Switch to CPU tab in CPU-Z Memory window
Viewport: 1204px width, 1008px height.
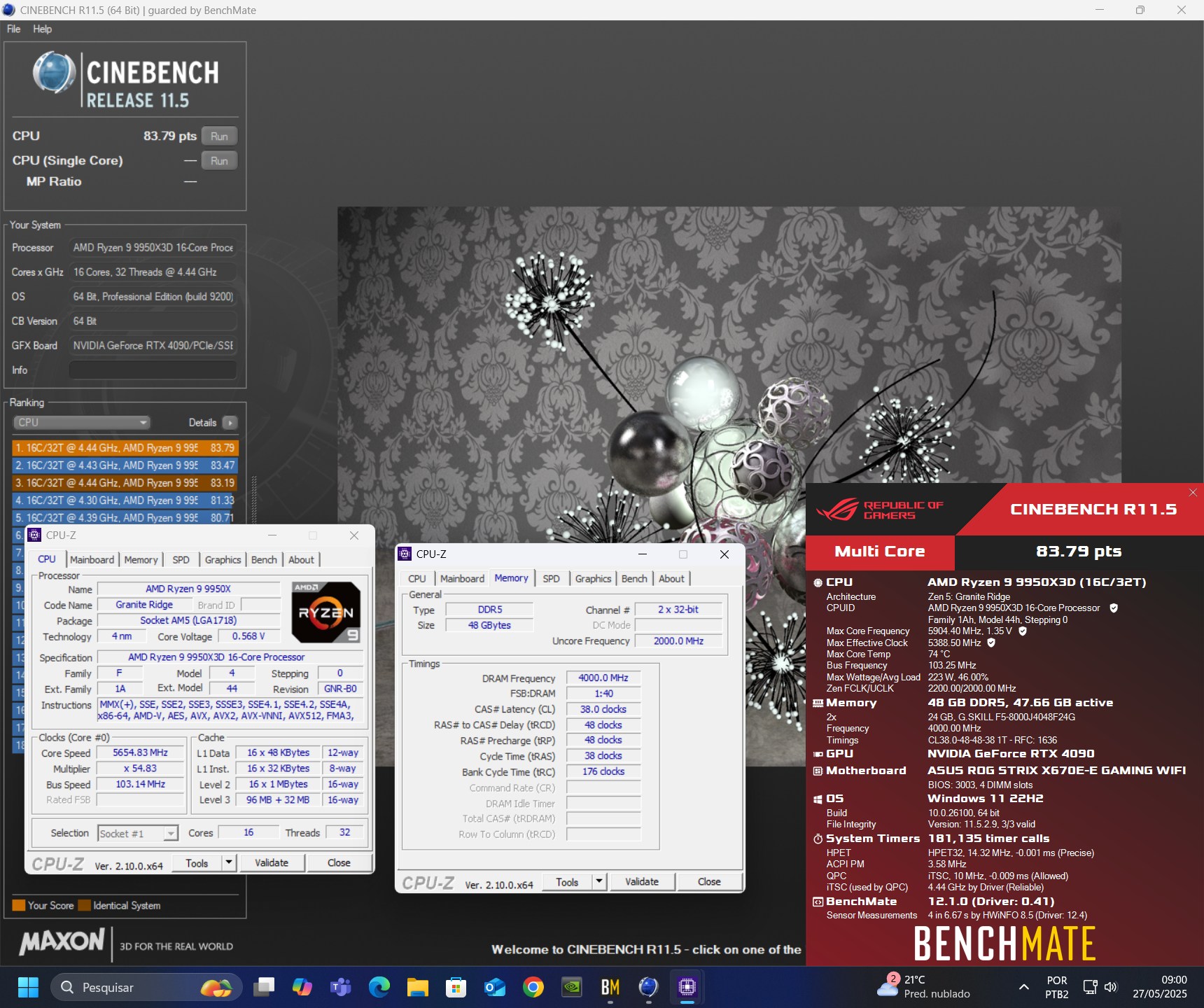click(x=417, y=578)
